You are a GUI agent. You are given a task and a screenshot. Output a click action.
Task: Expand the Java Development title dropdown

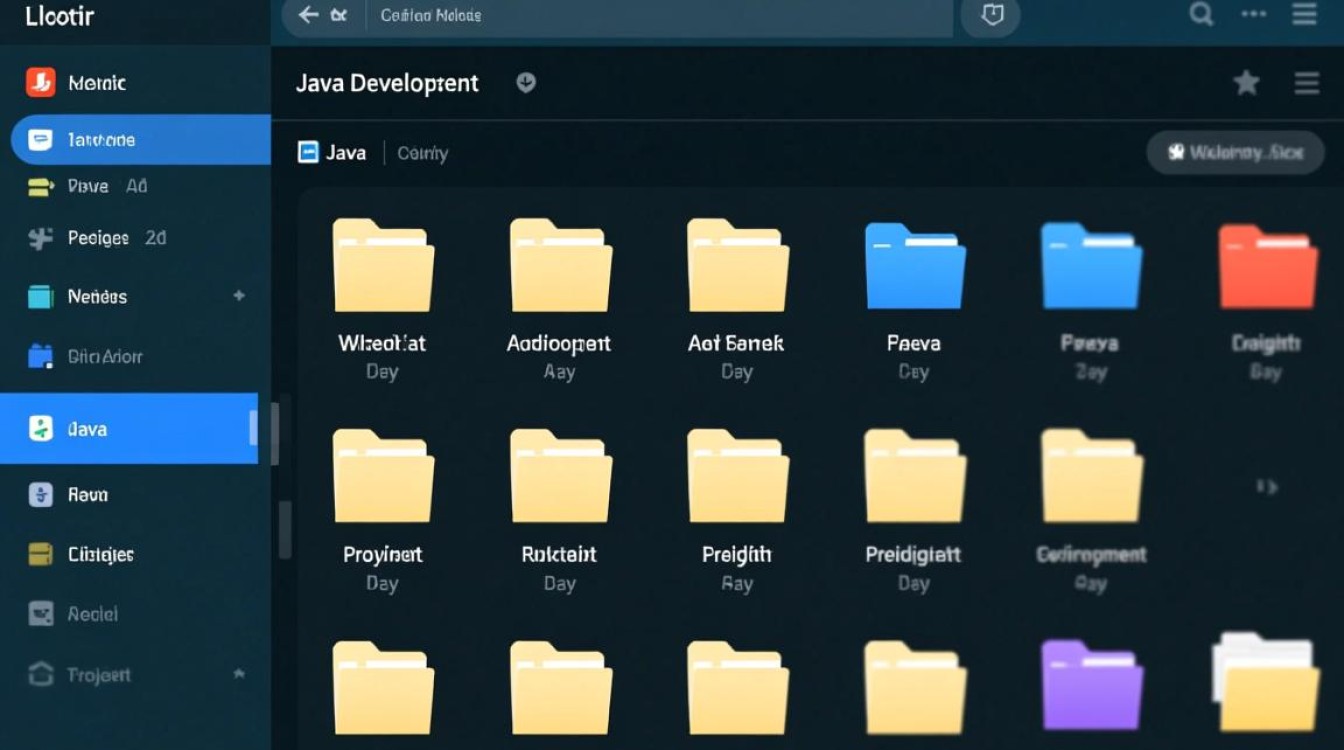pyautogui.click(x=526, y=83)
